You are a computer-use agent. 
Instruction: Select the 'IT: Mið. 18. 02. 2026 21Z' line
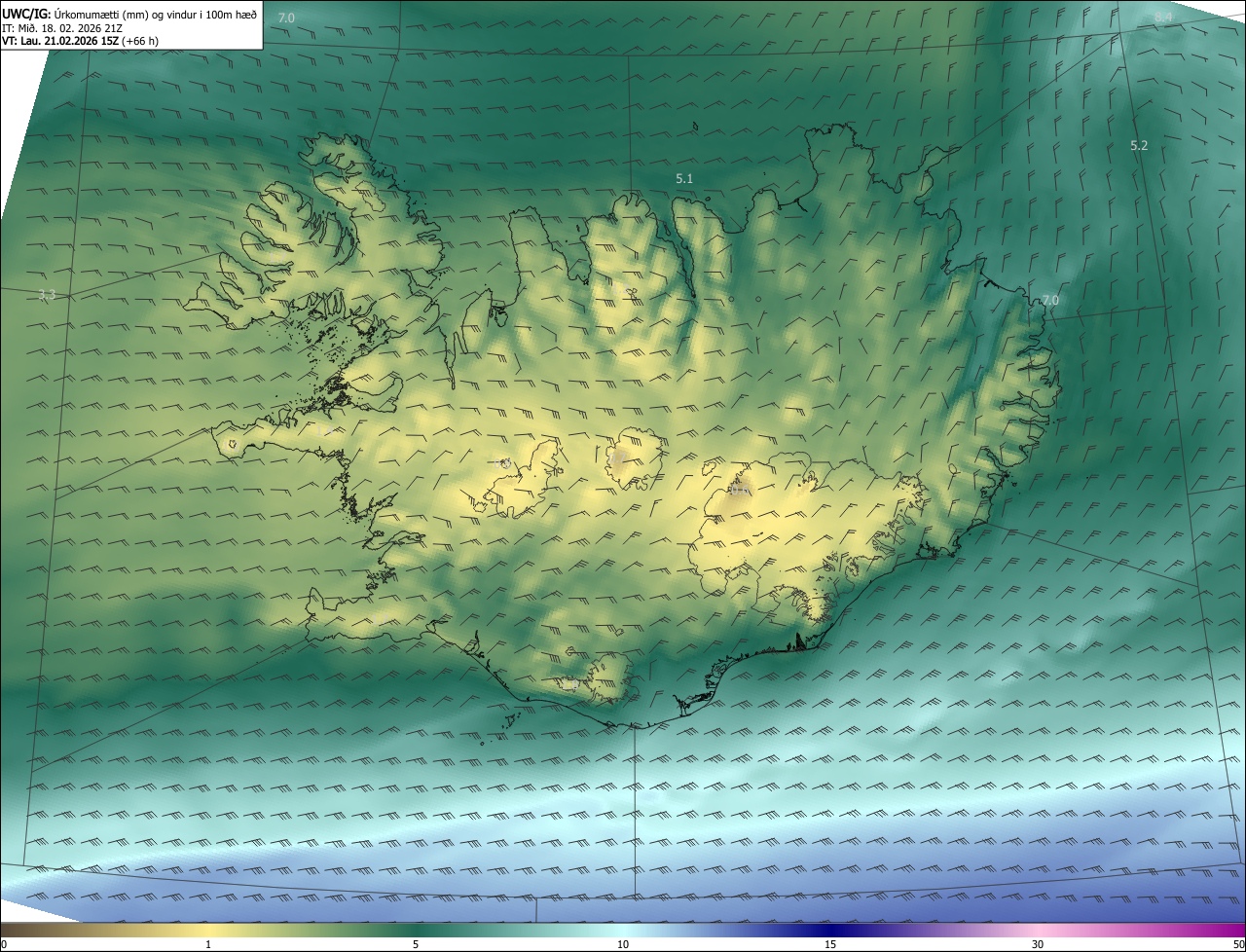pyautogui.click(x=62, y=27)
